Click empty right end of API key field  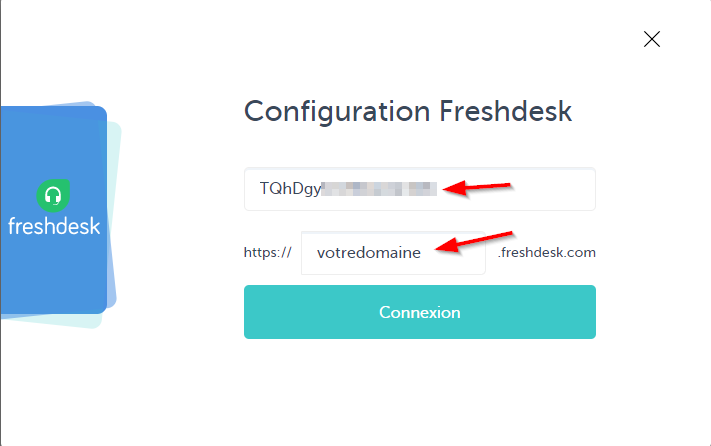555,189
